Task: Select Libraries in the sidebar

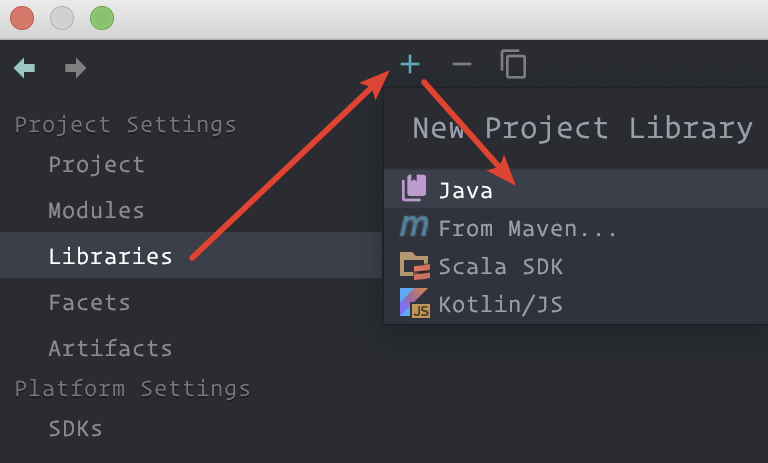Action: 110,256
